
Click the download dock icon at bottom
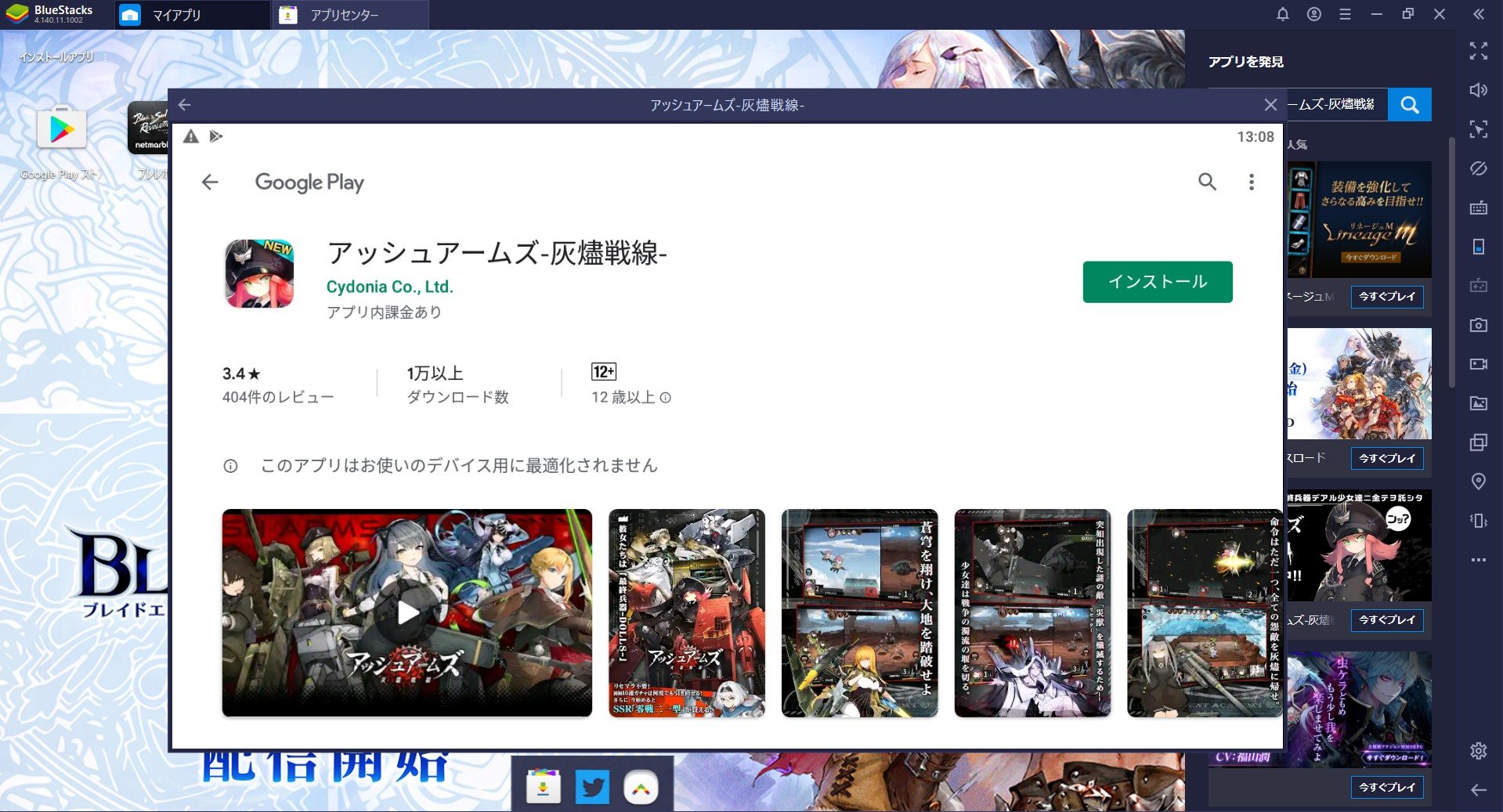pos(544,787)
